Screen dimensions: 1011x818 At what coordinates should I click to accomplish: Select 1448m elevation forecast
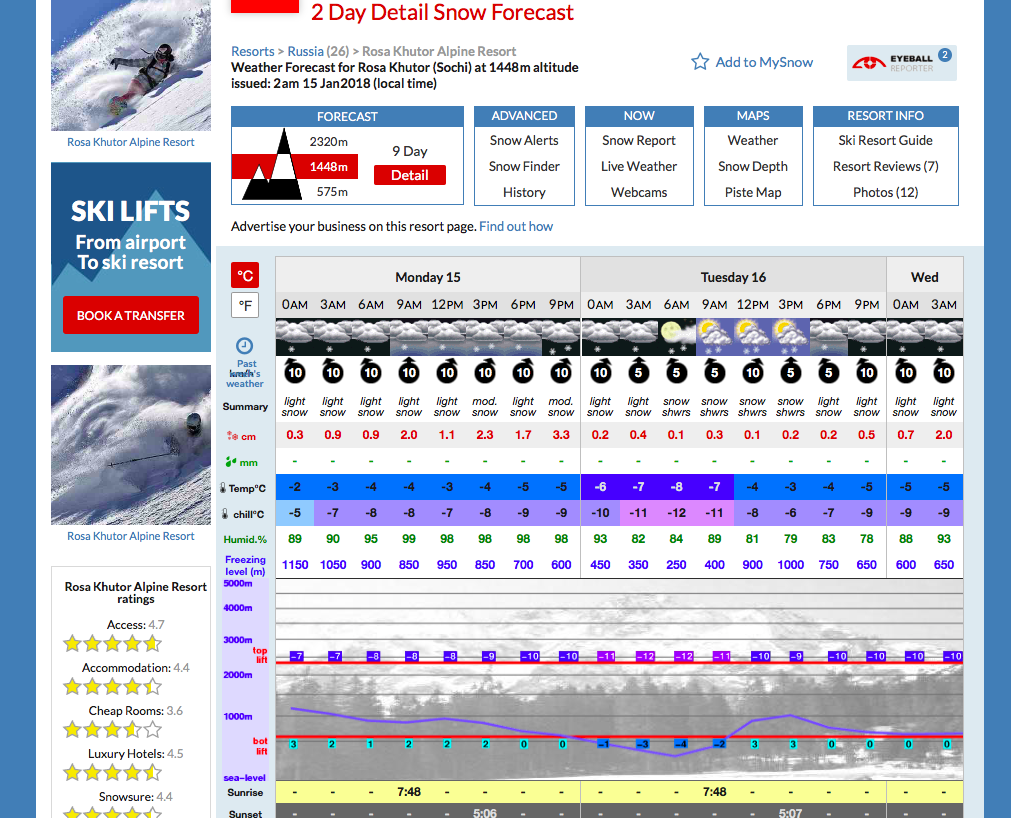pyautogui.click(x=328, y=167)
